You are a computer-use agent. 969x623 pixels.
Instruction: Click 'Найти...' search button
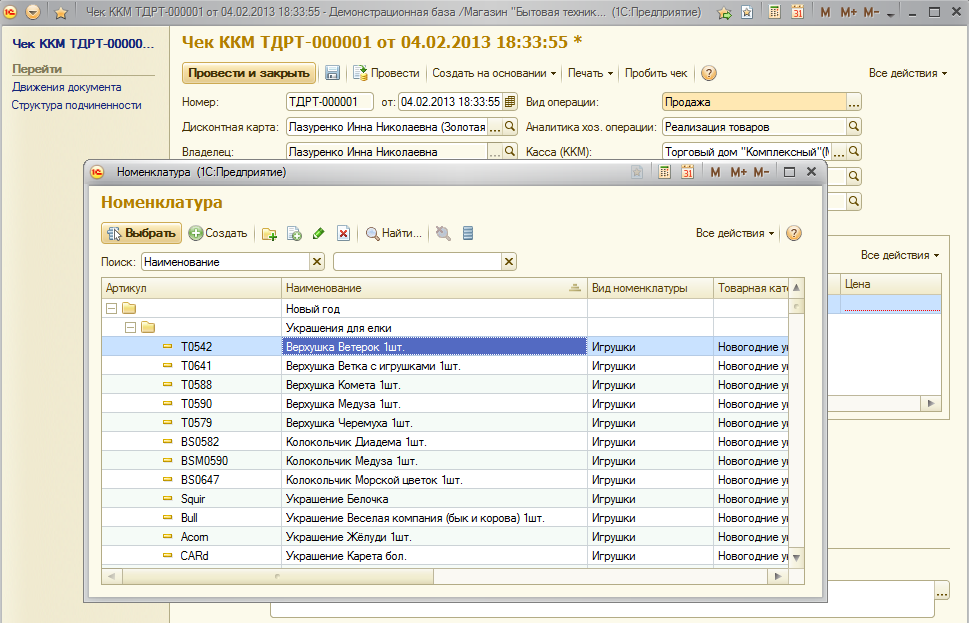(394, 233)
